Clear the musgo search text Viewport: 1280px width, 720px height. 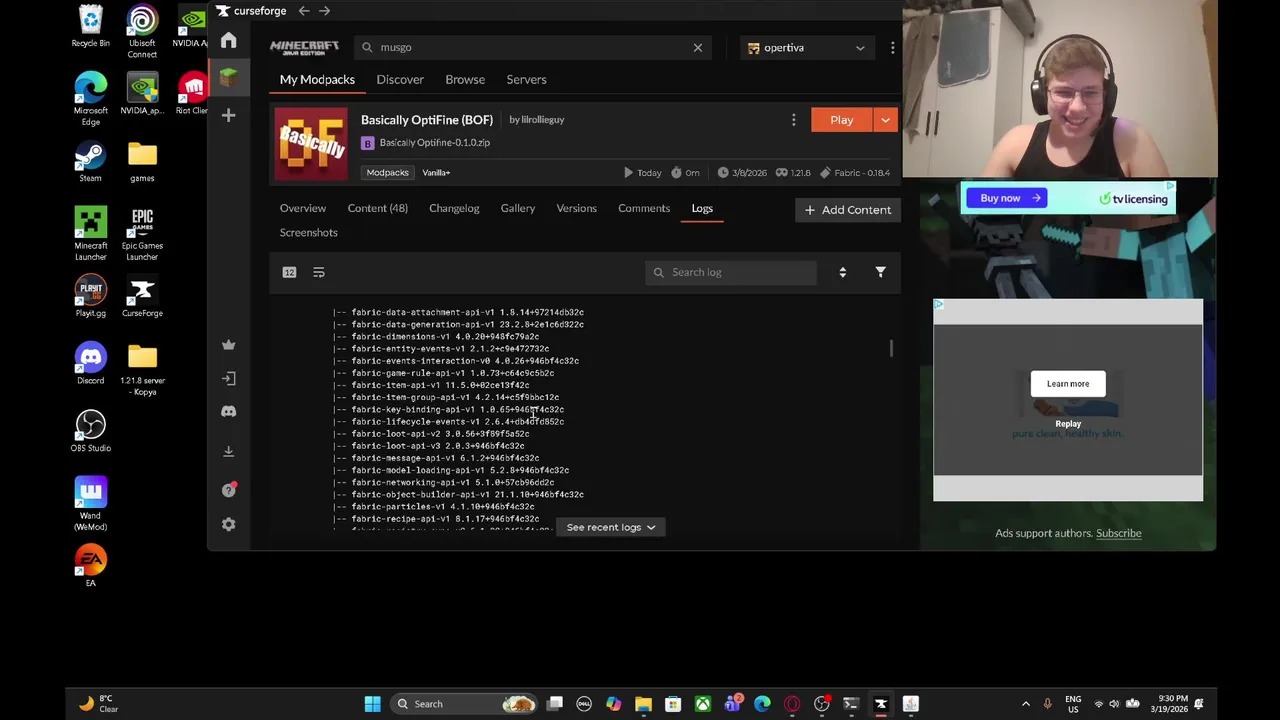tap(698, 47)
